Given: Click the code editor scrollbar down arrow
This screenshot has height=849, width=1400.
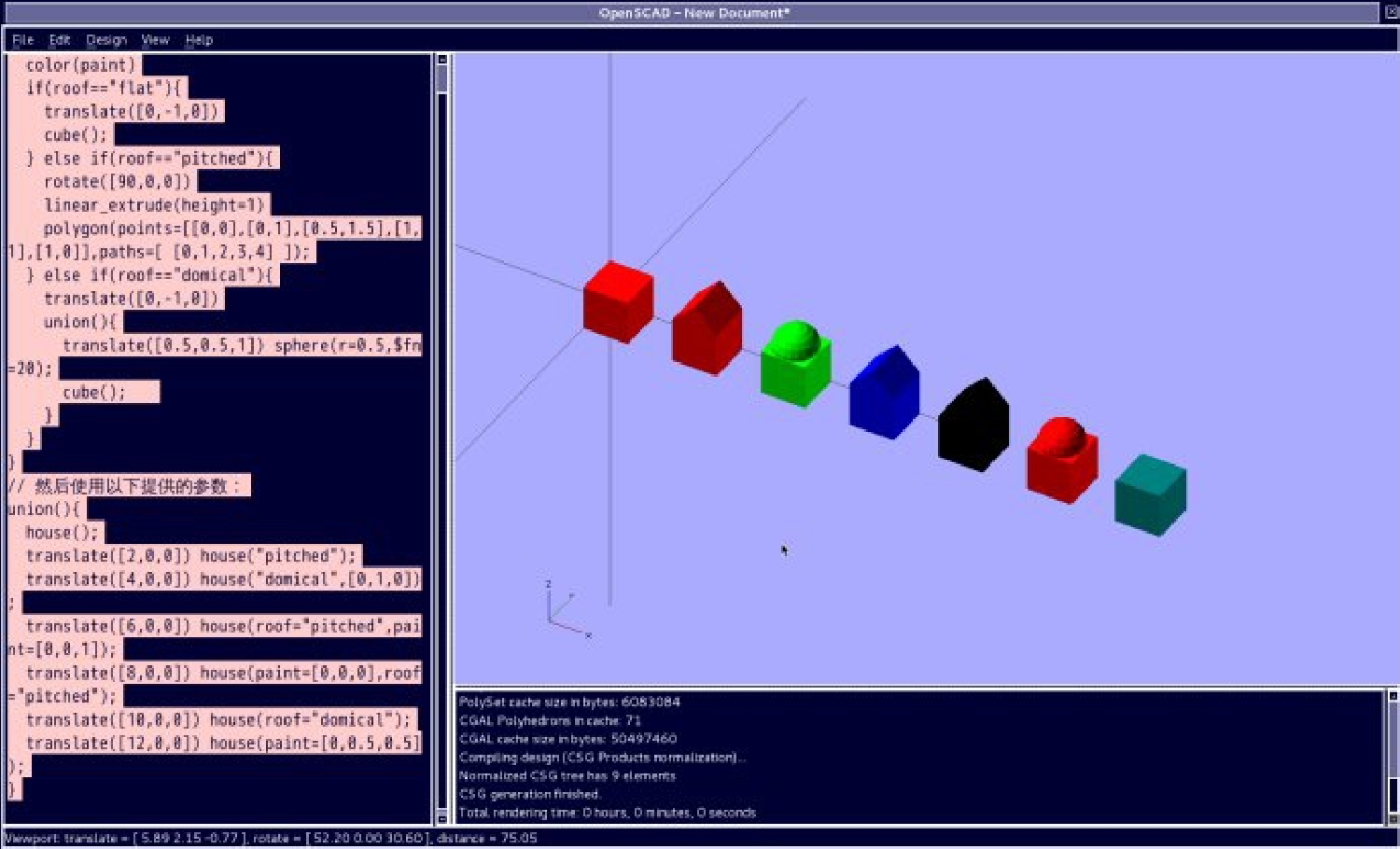Looking at the screenshot, I should [x=442, y=818].
